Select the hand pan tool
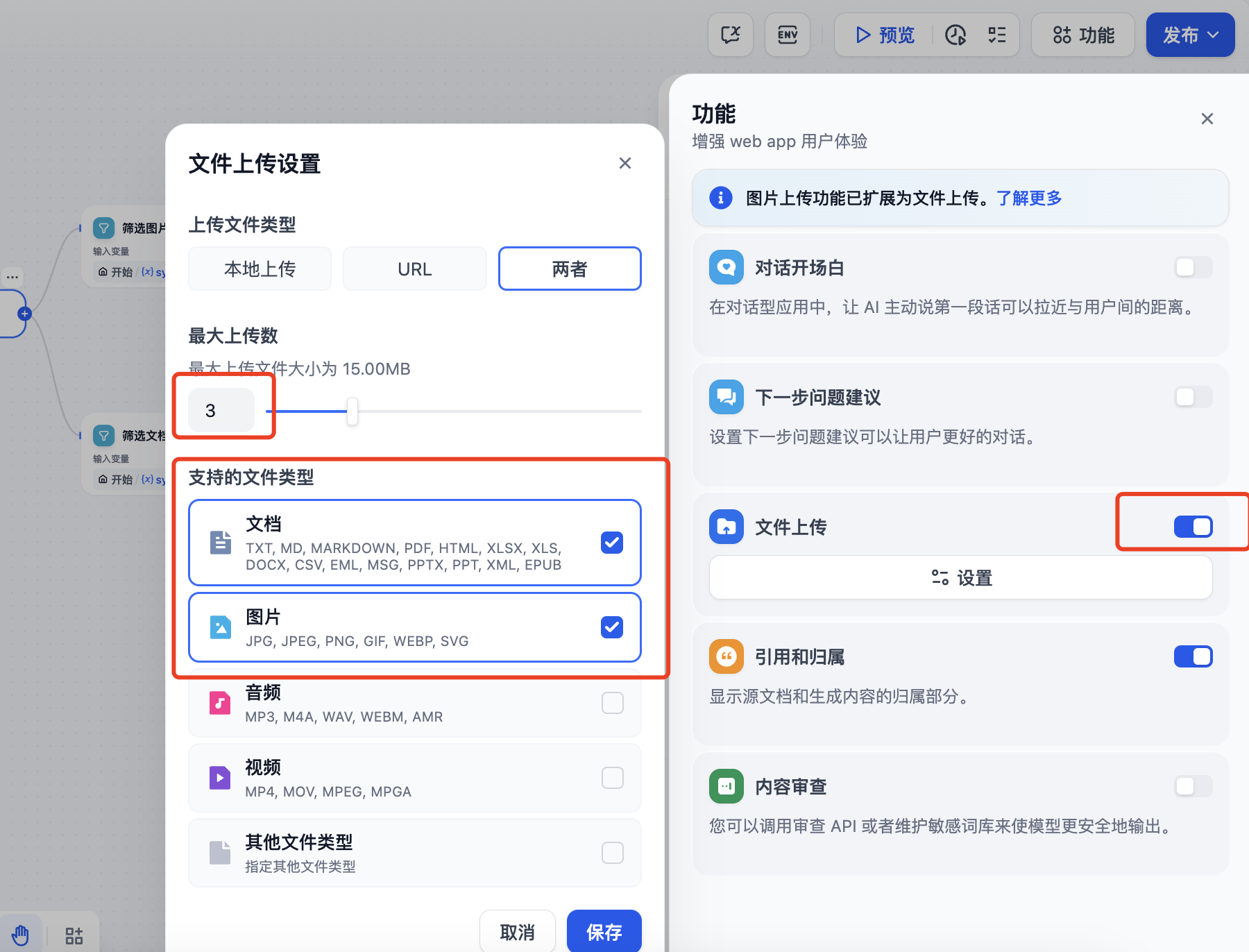This screenshot has height=952, width=1249. [20, 935]
